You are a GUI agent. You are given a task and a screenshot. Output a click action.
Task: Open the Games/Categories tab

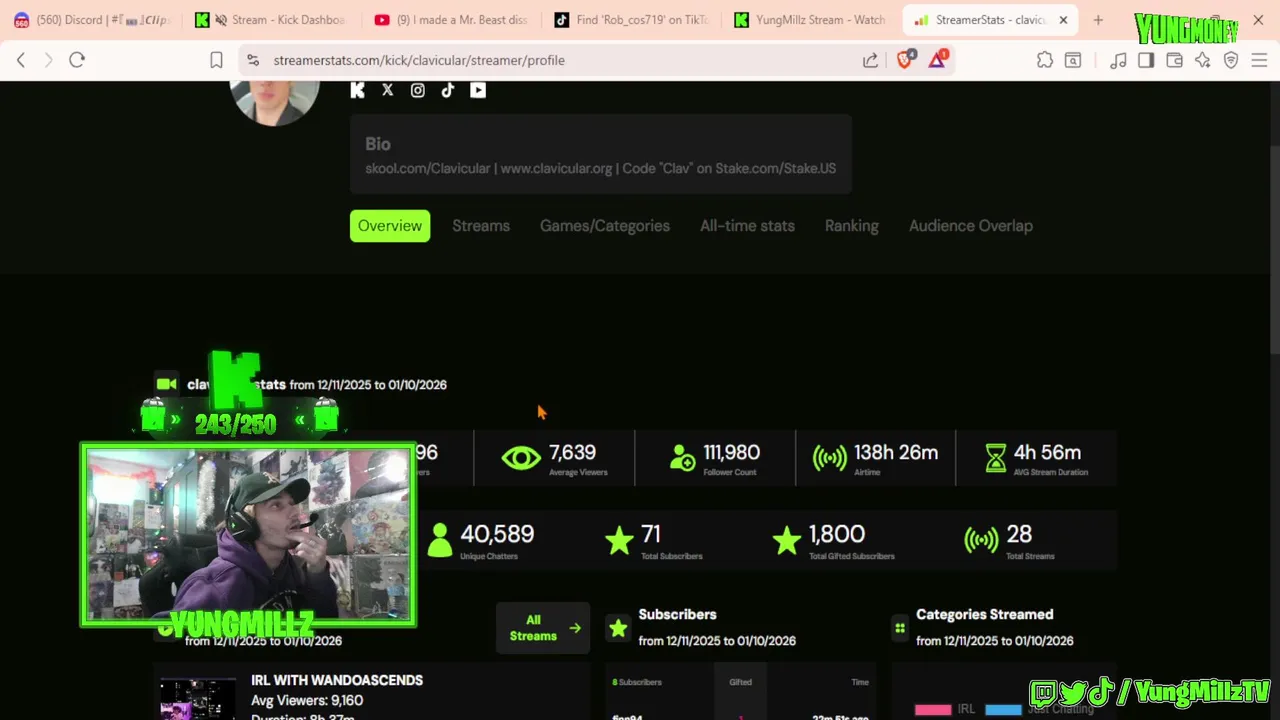pos(605,226)
